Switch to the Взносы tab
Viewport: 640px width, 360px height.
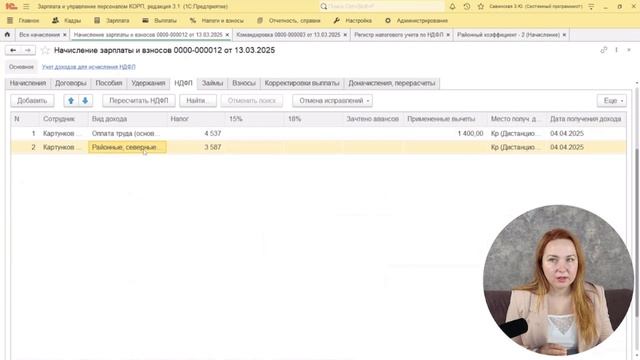pyautogui.click(x=244, y=83)
